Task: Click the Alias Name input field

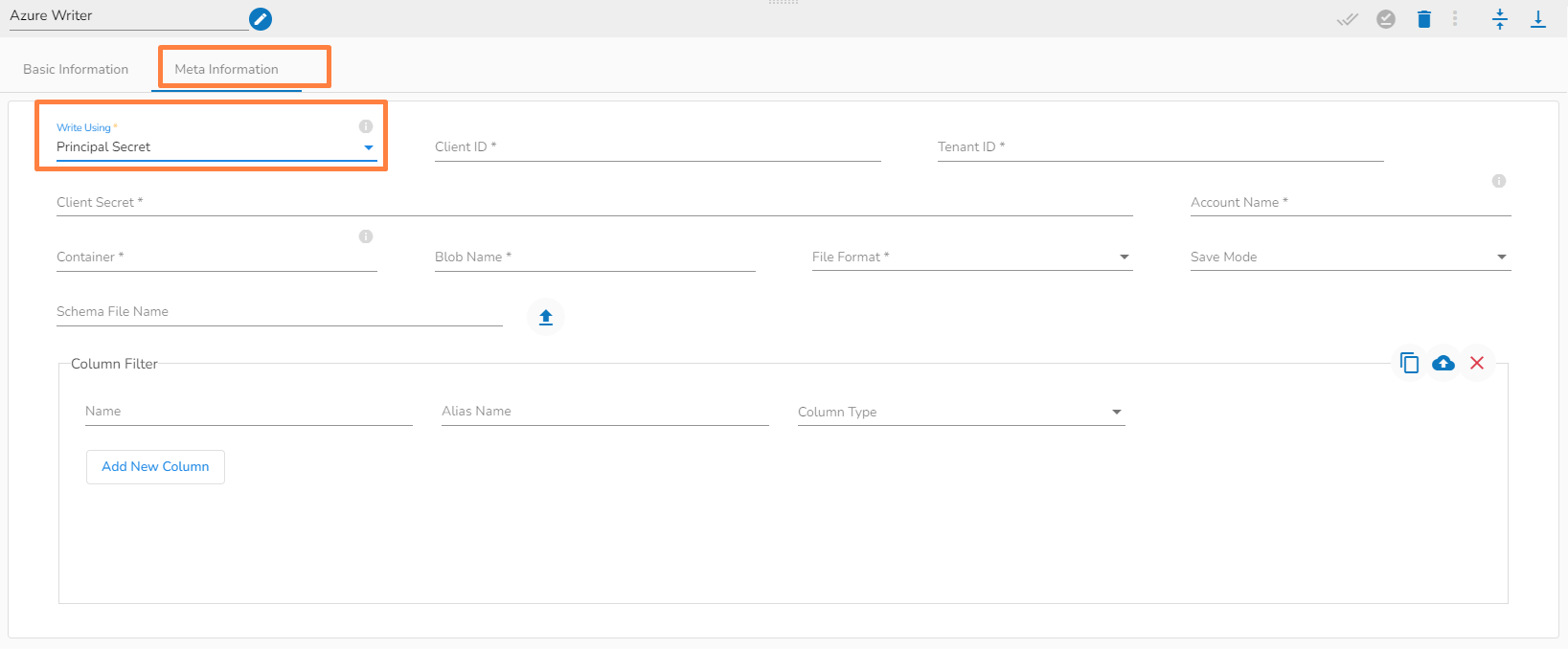Action: (x=605, y=412)
